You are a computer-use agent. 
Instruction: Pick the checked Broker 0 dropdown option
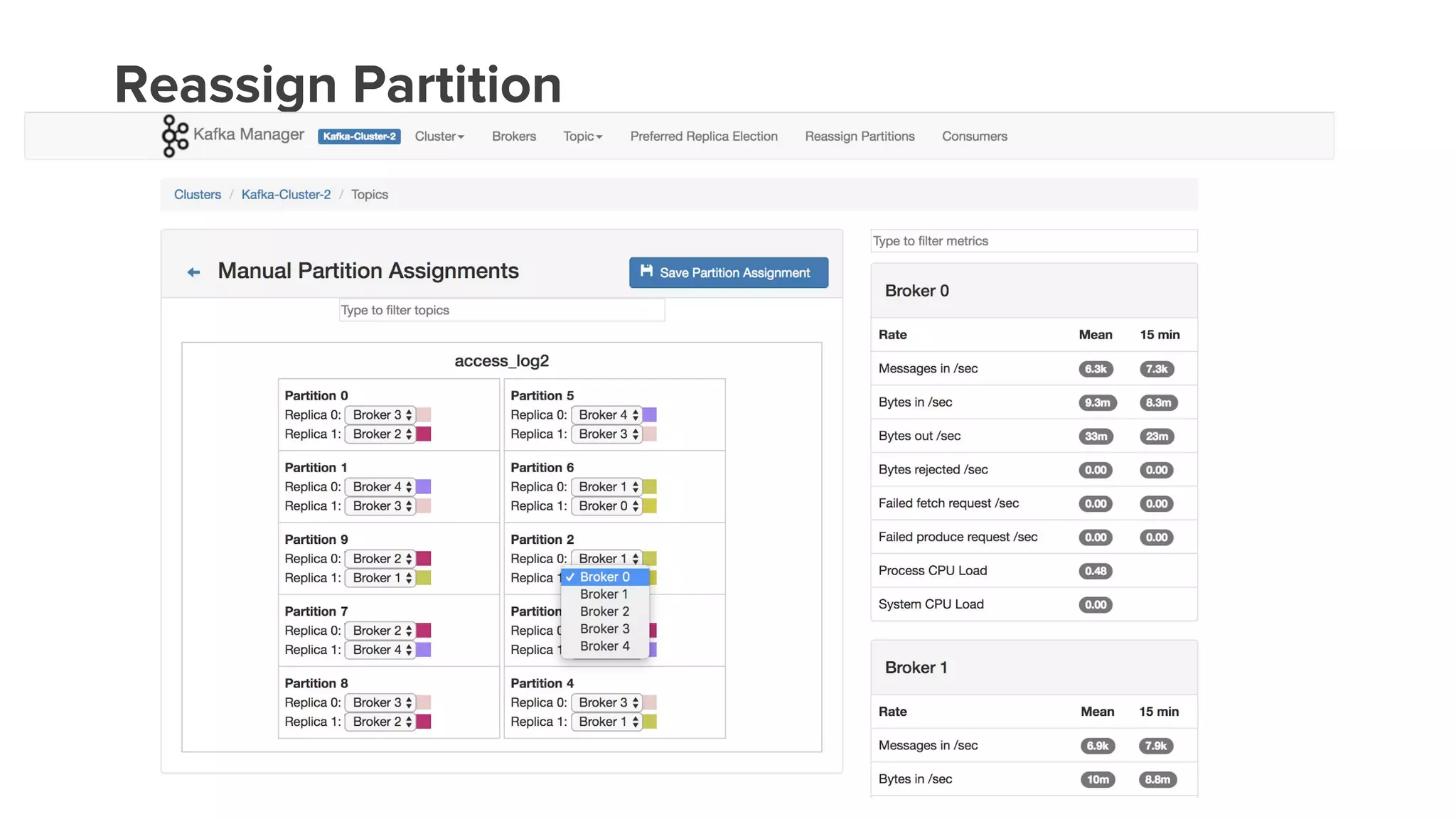click(x=604, y=577)
